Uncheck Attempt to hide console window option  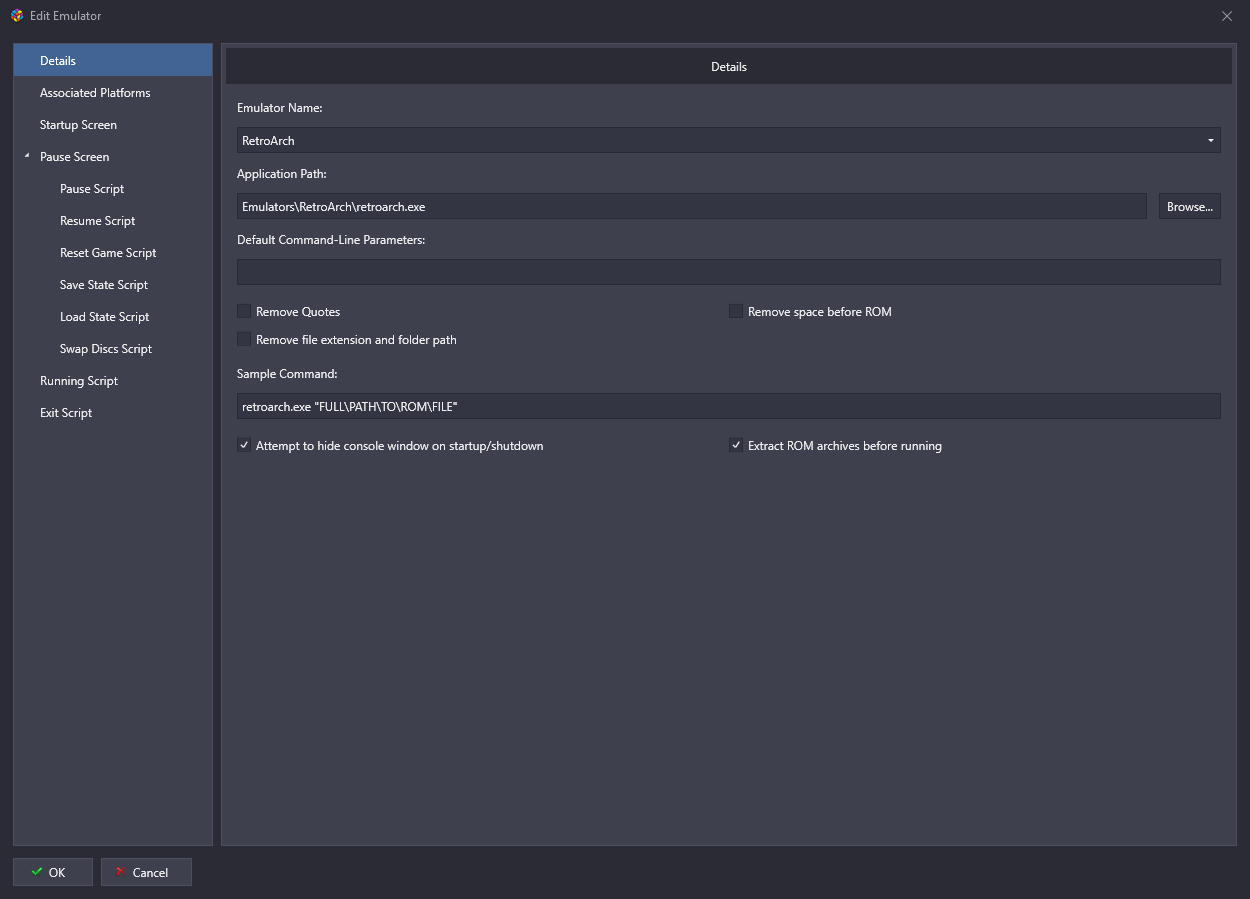point(244,446)
